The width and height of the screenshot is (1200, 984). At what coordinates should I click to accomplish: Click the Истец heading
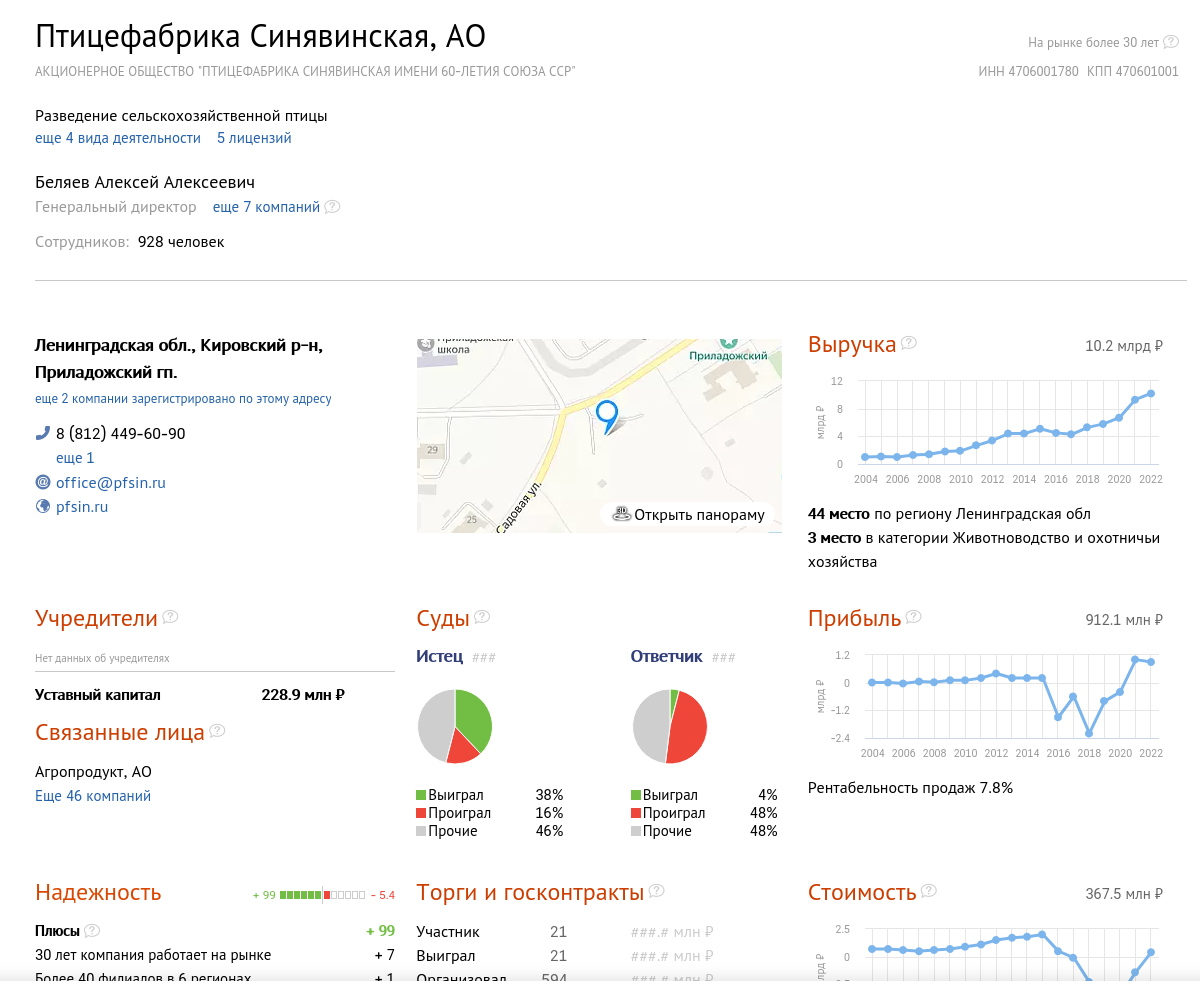coord(440,656)
